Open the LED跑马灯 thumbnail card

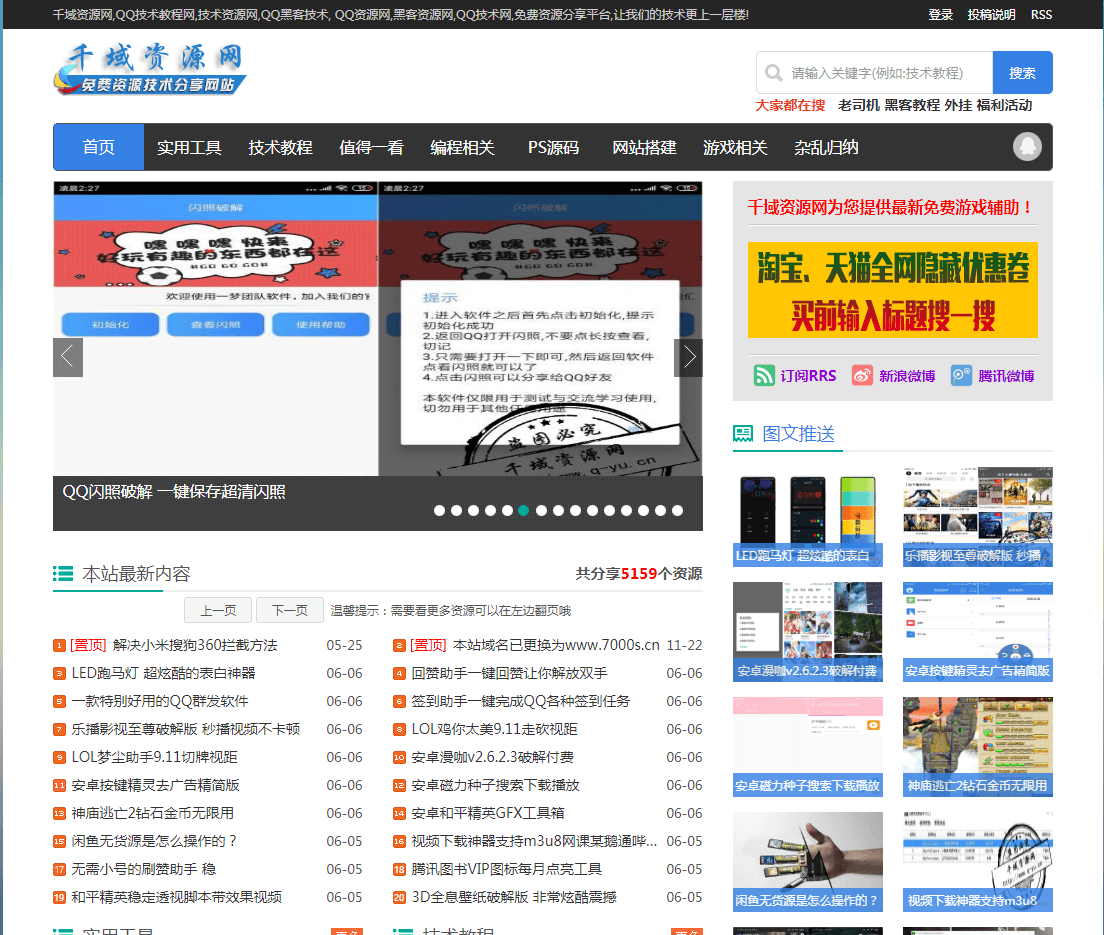[x=808, y=517]
